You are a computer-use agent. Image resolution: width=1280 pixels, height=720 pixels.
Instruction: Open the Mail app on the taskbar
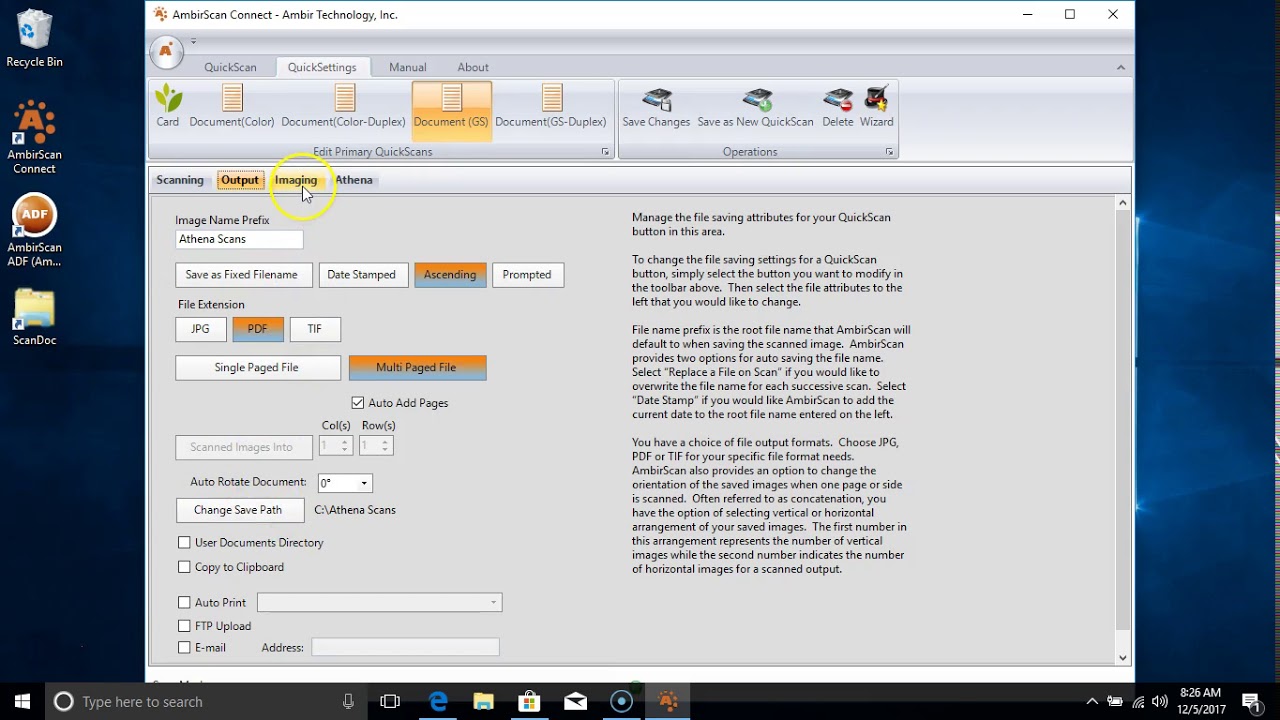coord(576,701)
